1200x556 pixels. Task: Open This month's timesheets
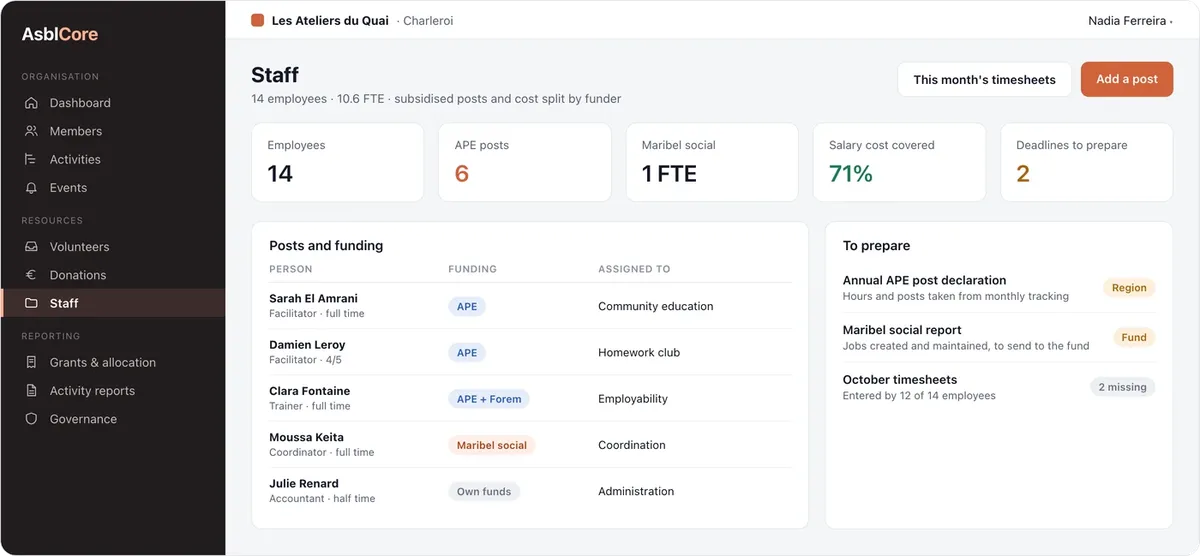point(984,79)
